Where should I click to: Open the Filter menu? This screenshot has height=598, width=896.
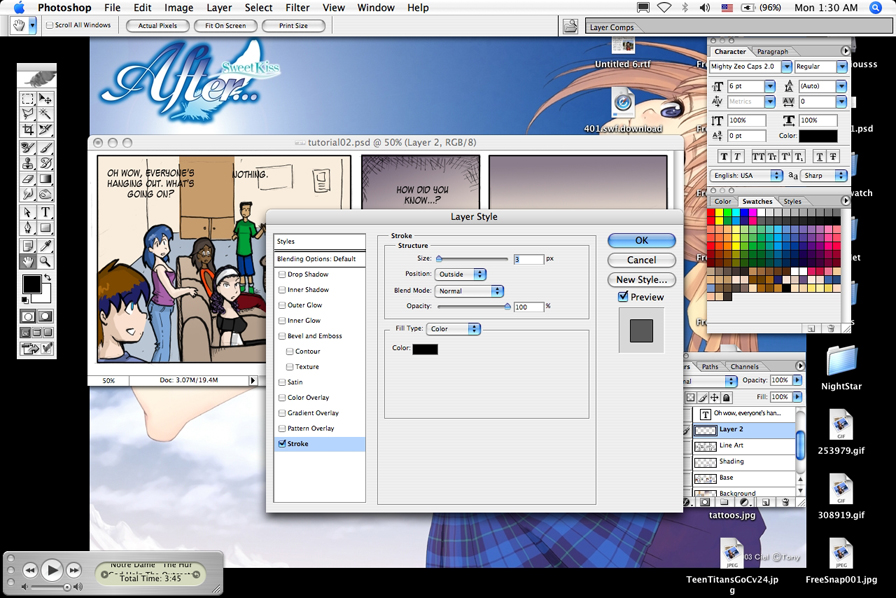point(297,7)
